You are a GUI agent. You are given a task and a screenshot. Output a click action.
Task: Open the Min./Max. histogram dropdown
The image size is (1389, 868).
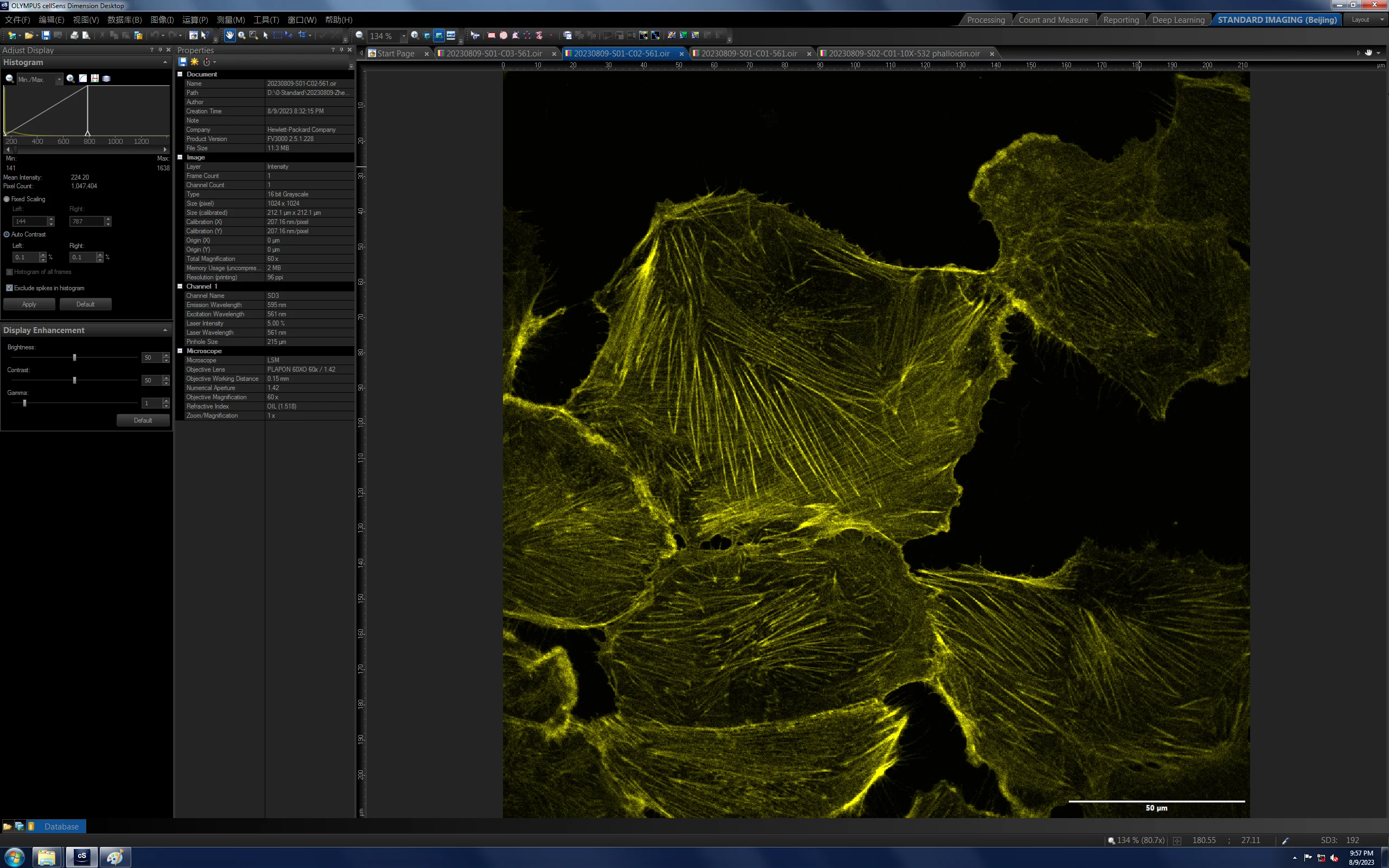point(59,79)
